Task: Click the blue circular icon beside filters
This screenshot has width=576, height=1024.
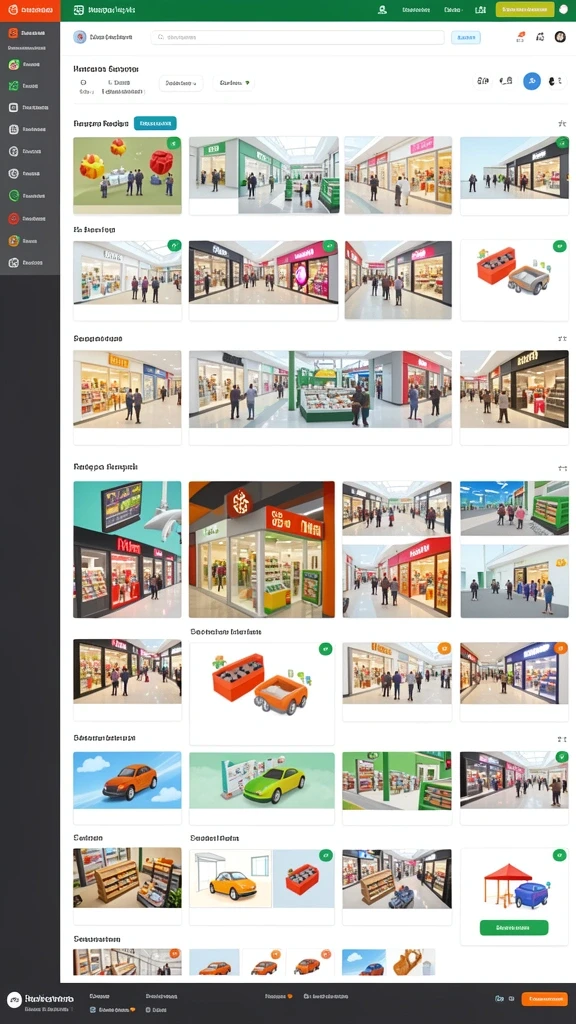Action: click(x=532, y=81)
